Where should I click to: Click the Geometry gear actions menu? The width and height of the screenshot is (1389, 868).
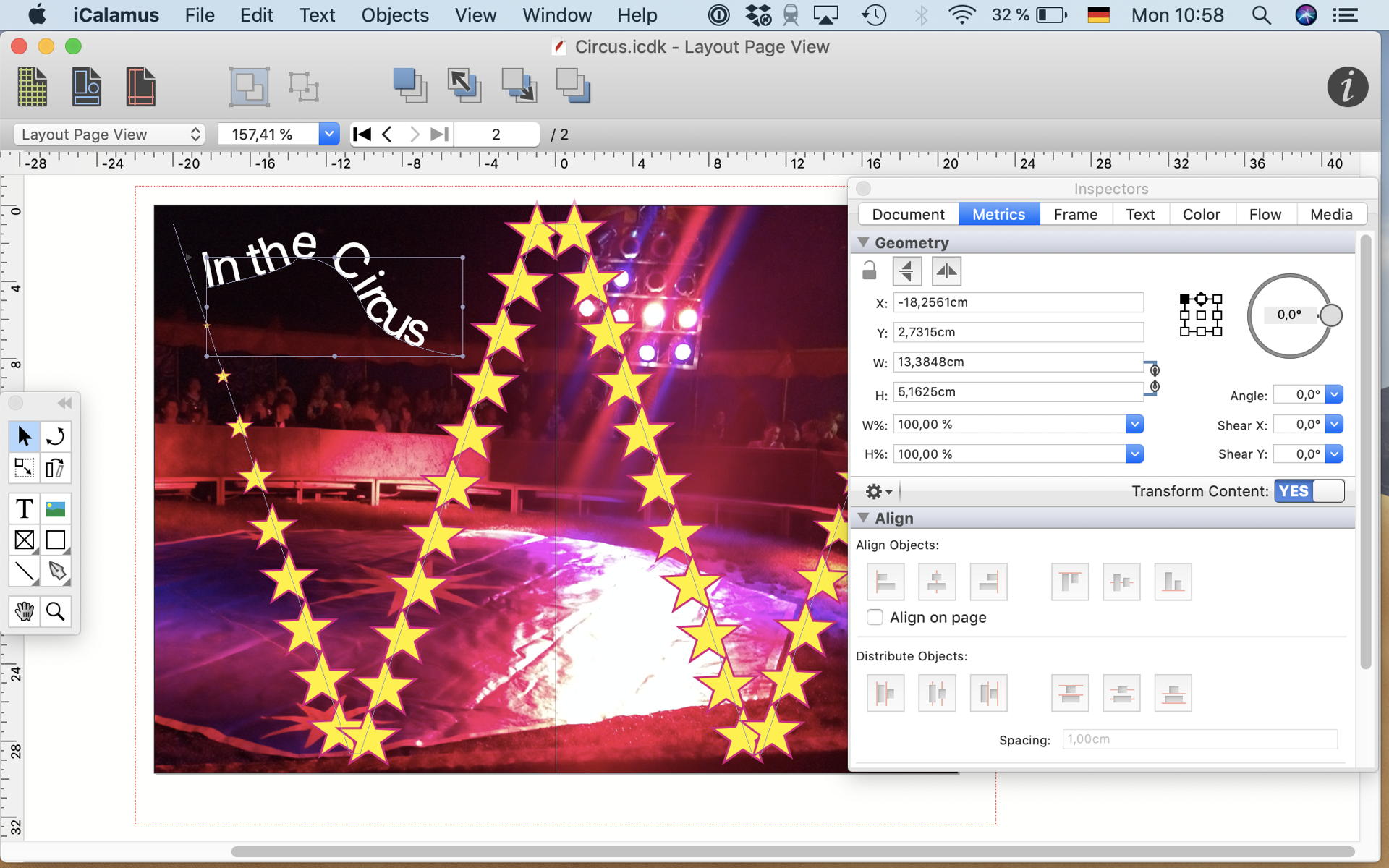[x=879, y=492]
